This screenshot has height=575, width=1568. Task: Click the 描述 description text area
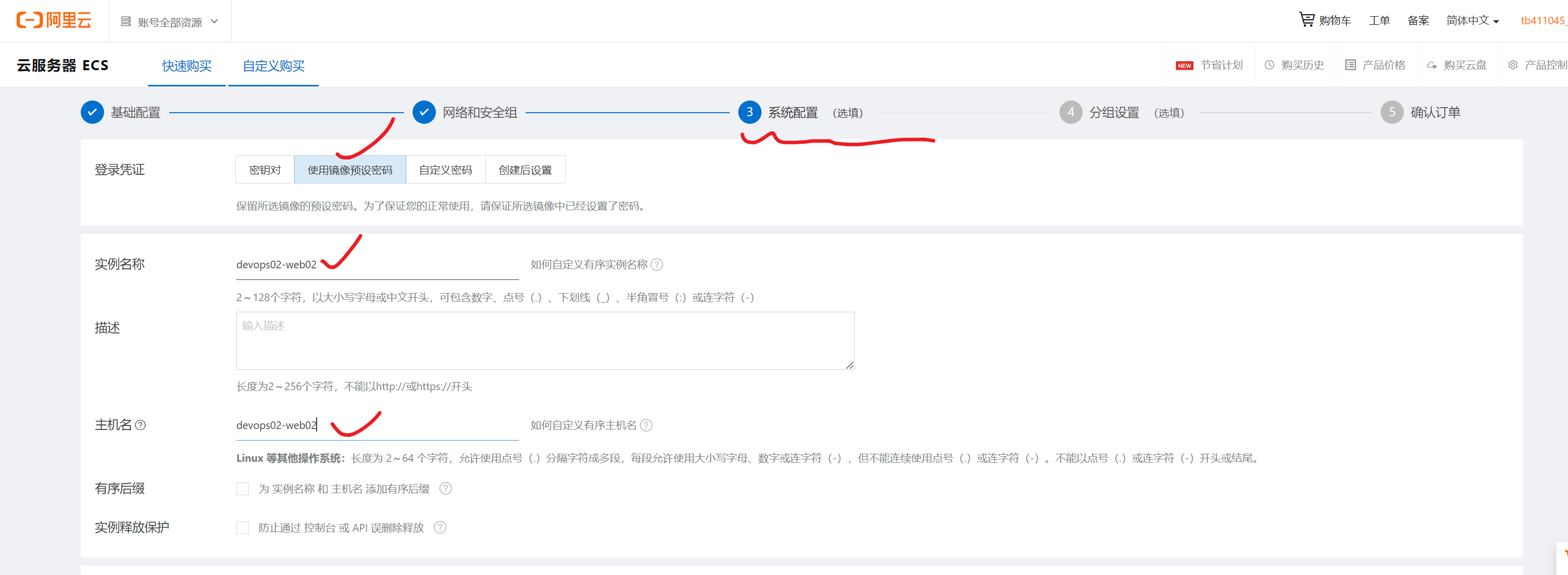coord(545,341)
